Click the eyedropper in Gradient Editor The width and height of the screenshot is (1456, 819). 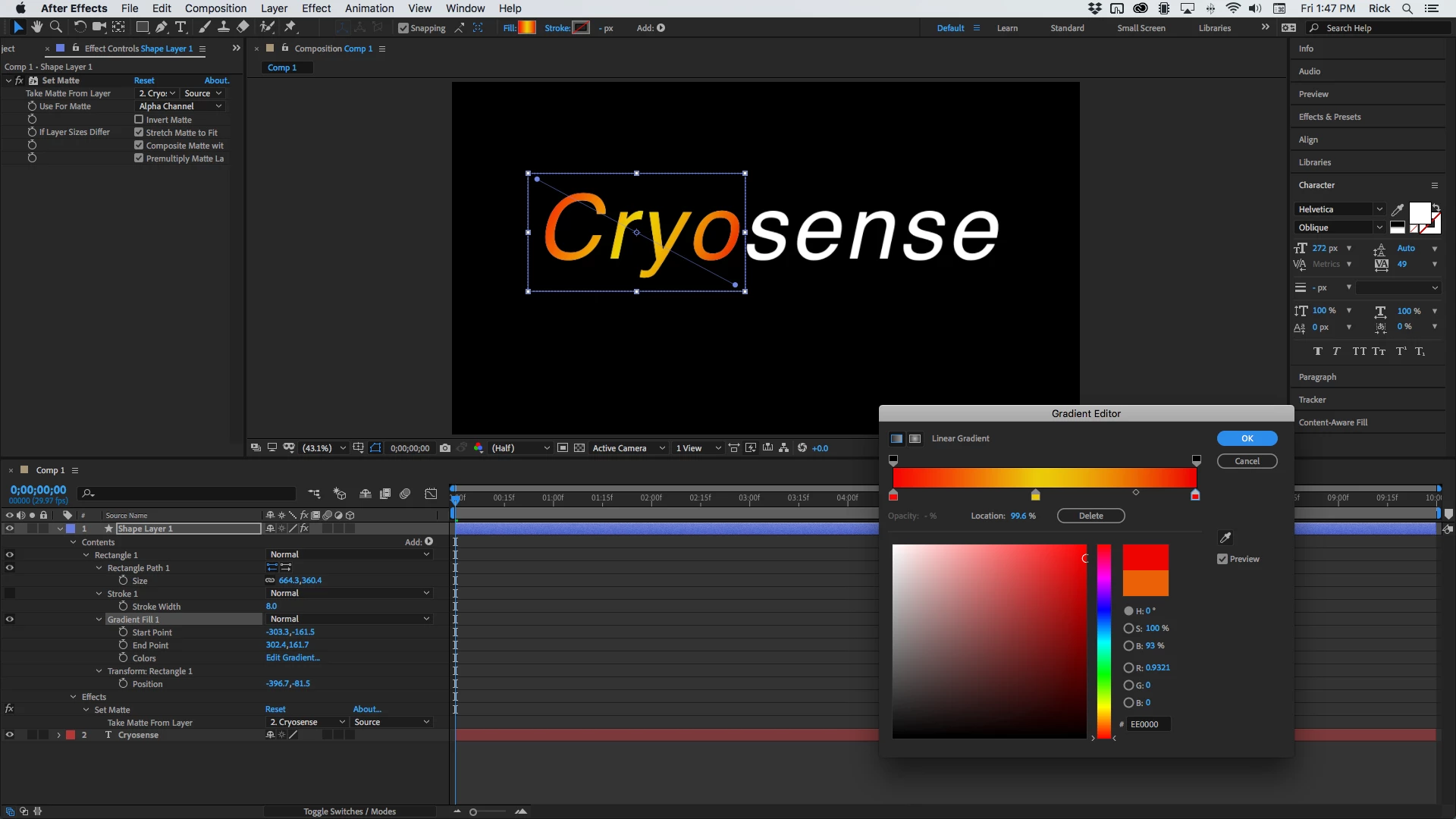(x=1225, y=538)
